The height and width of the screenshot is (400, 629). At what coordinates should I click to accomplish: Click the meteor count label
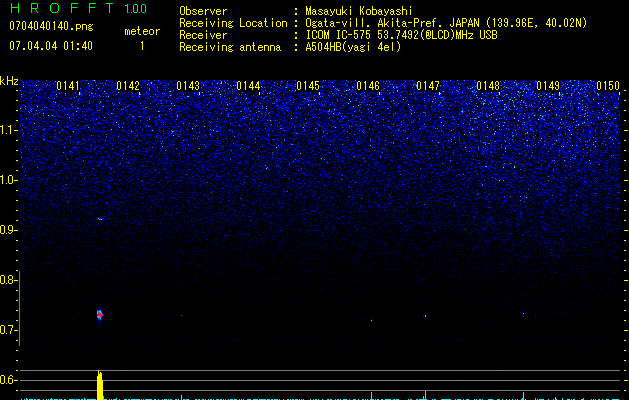pyautogui.click(x=142, y=31)
